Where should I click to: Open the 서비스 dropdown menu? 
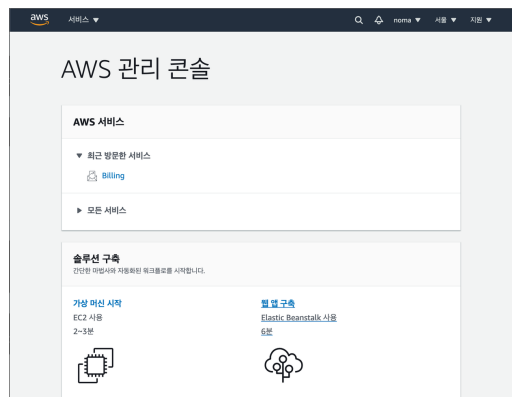(x=83, y=20)
